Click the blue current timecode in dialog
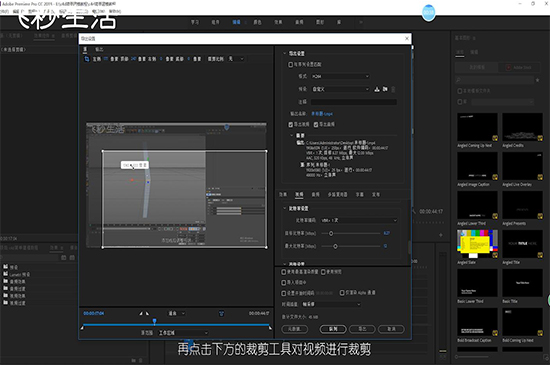The width and height of the screenshot is (550, 365). [94, 313]
